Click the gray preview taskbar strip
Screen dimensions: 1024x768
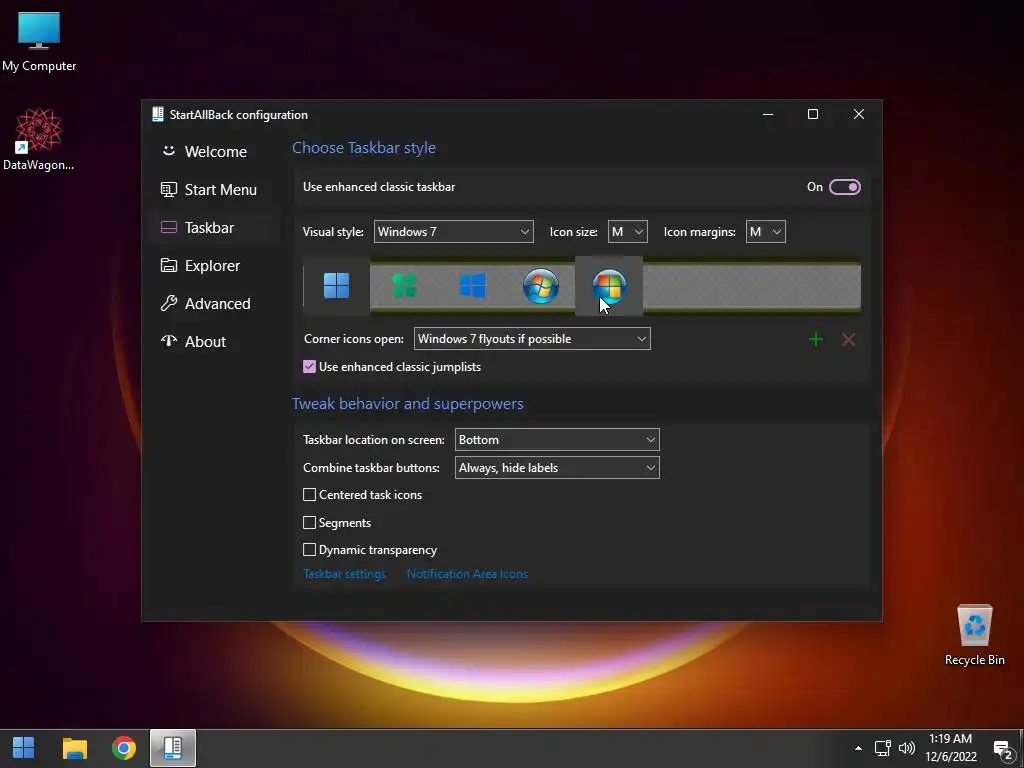coord(751,286)
